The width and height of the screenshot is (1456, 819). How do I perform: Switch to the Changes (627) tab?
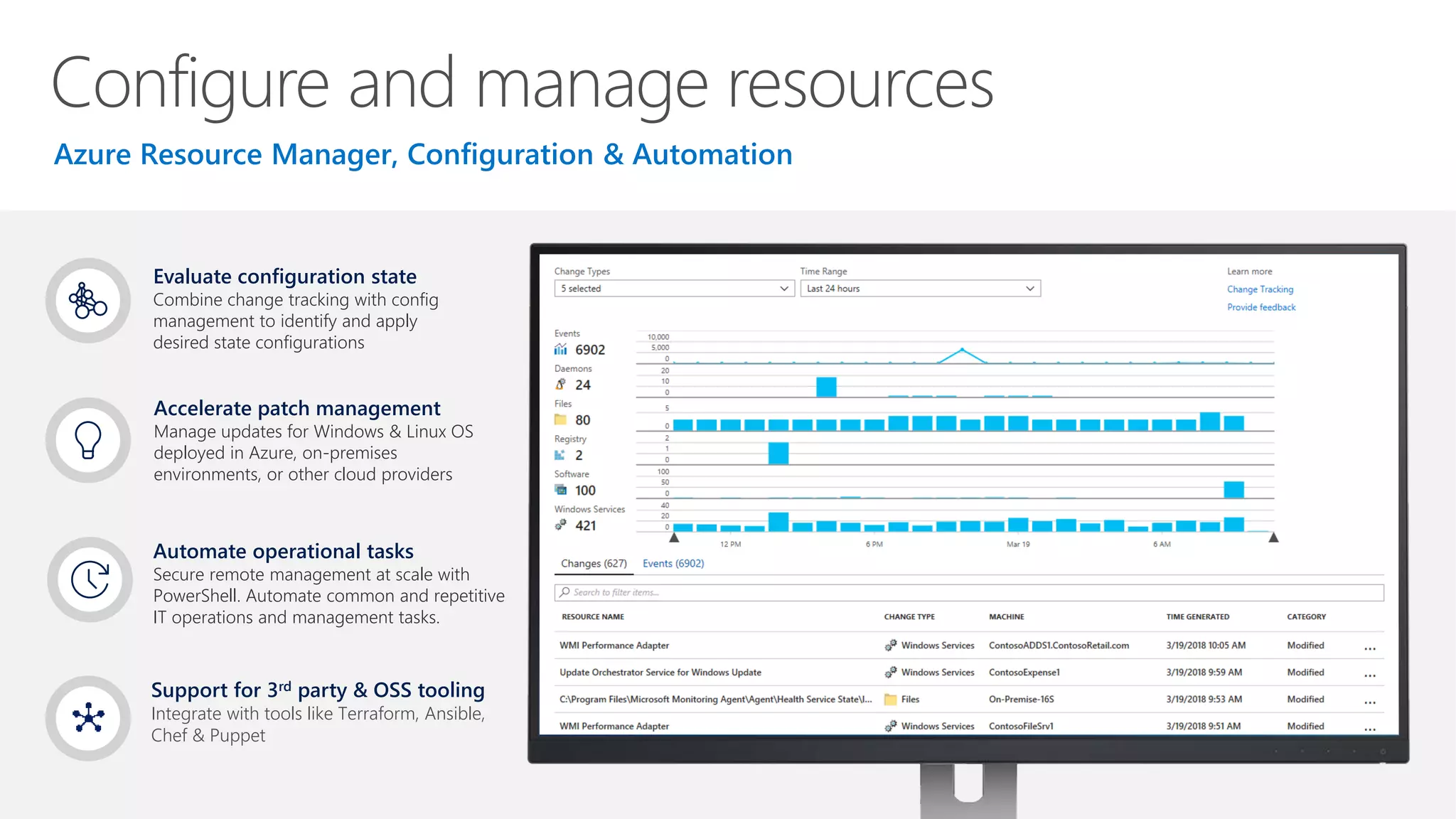(594, 564)
